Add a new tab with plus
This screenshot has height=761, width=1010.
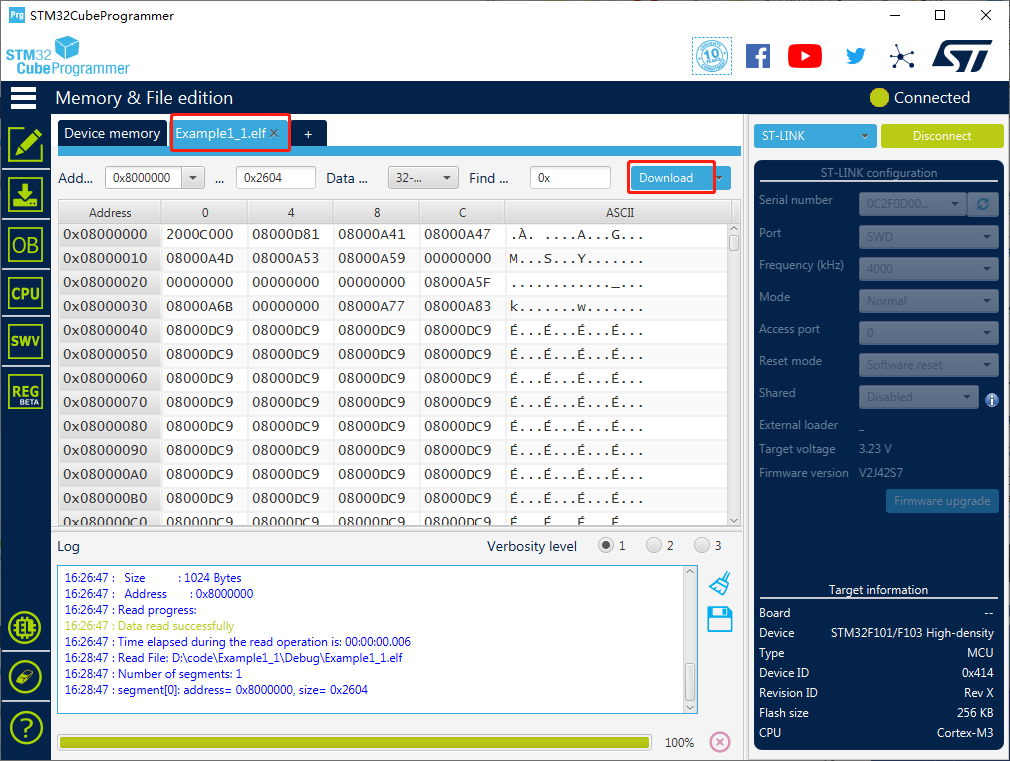[309, 134]
